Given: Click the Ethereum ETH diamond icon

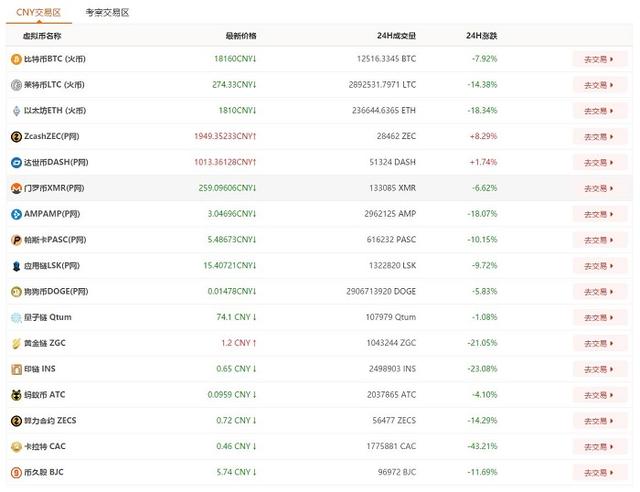Looking at the screenshot, I should 16,111.
